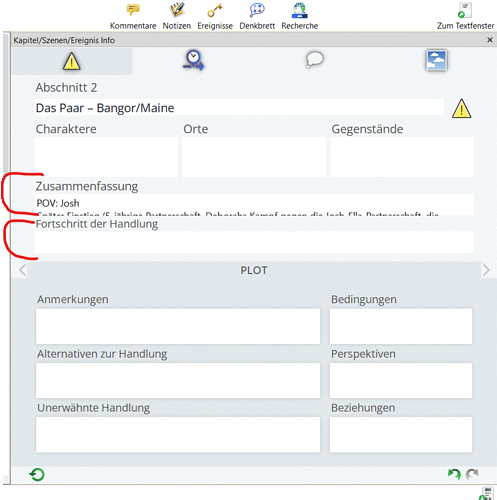Select the speech bubble tab
This screenshot has width=497, height=500.
tap(314, 60)
